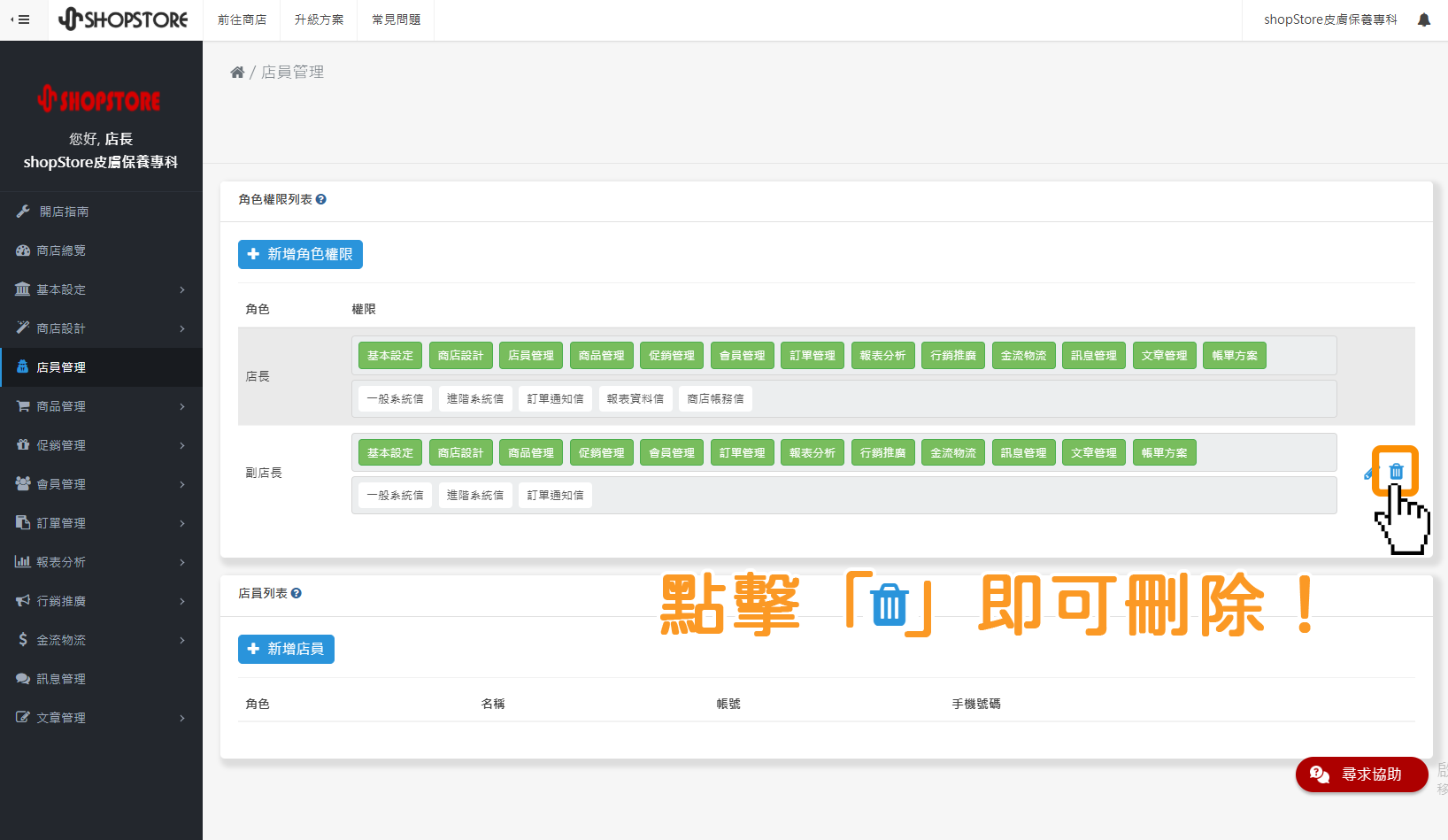Viewport: 1448px width, 840px height.
Task: Click the bank icon beside 基本設定
Action: pos(23,289)
